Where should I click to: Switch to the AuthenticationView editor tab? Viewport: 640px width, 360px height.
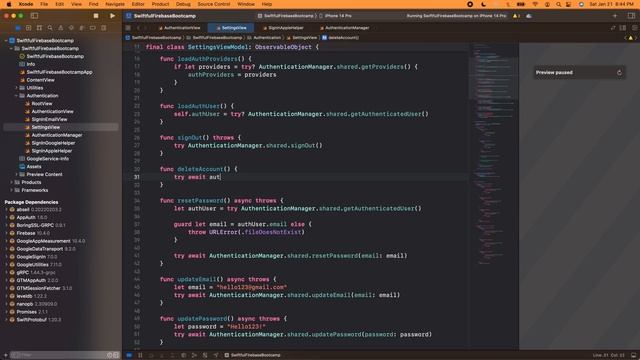pos(179,28)
